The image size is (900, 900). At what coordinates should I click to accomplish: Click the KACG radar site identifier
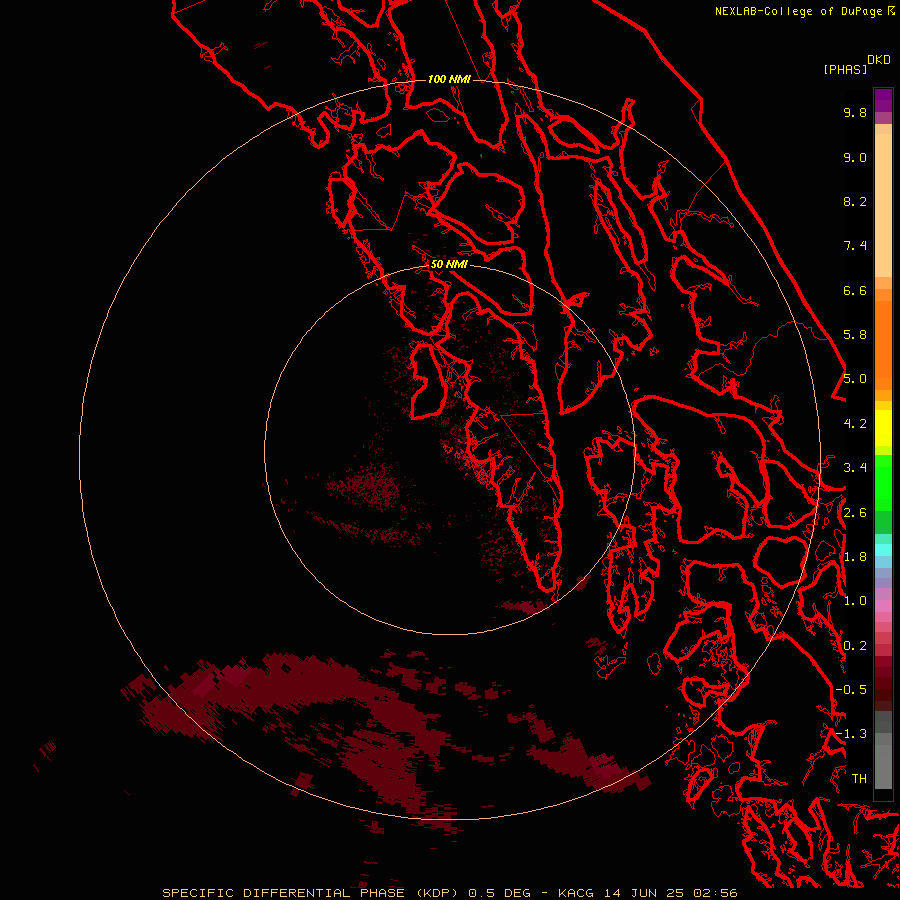[575, 893]
